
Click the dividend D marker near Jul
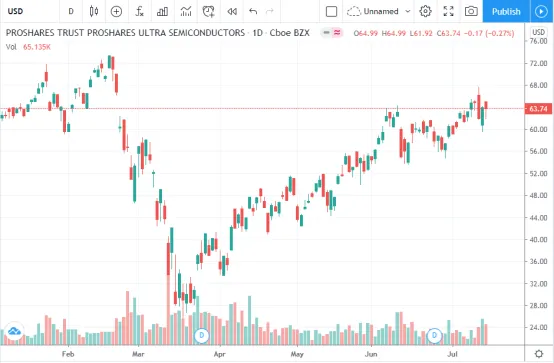pos(434,335)
